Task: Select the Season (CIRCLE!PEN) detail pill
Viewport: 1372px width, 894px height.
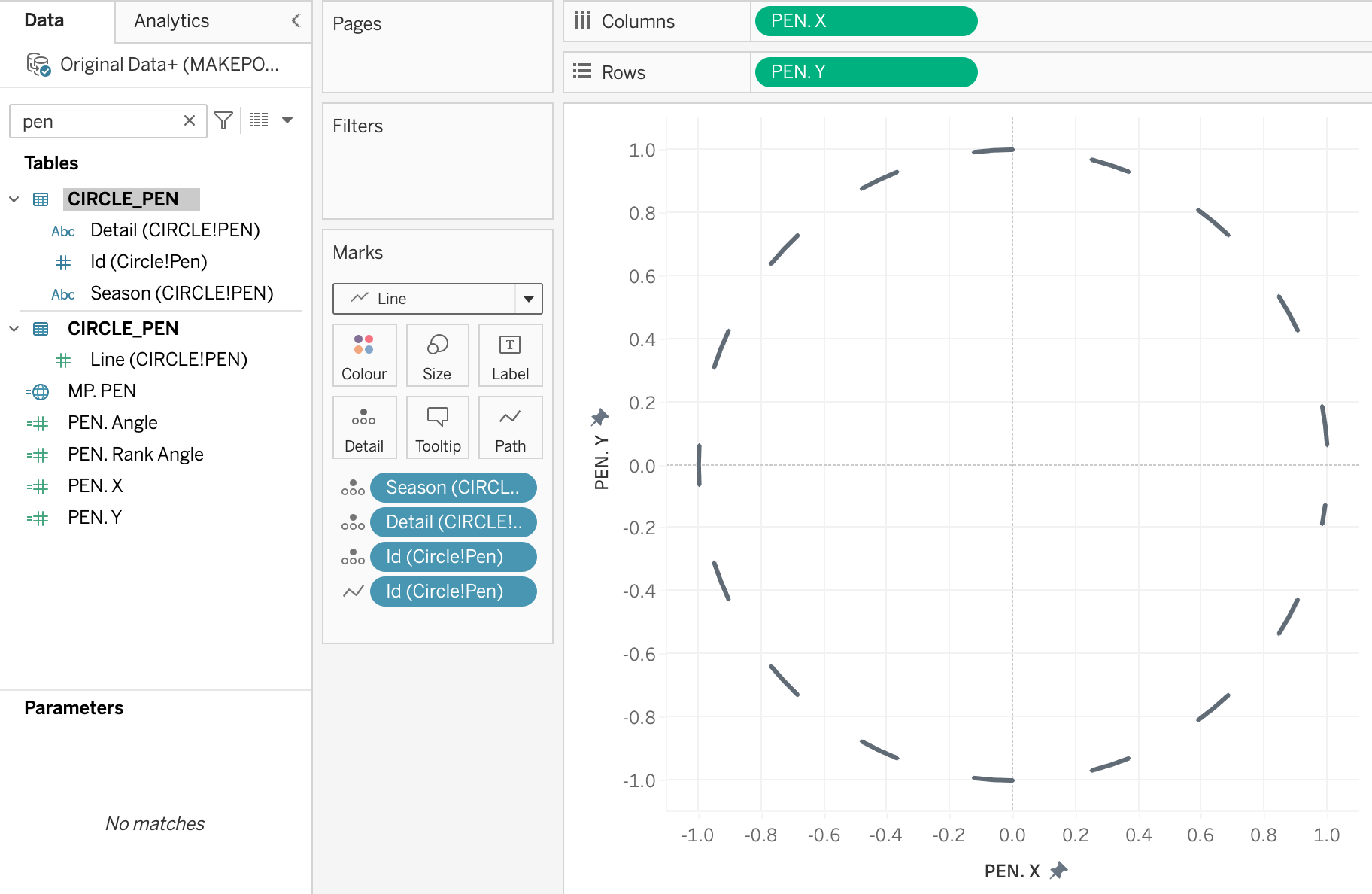Action: tap(453, 488)
